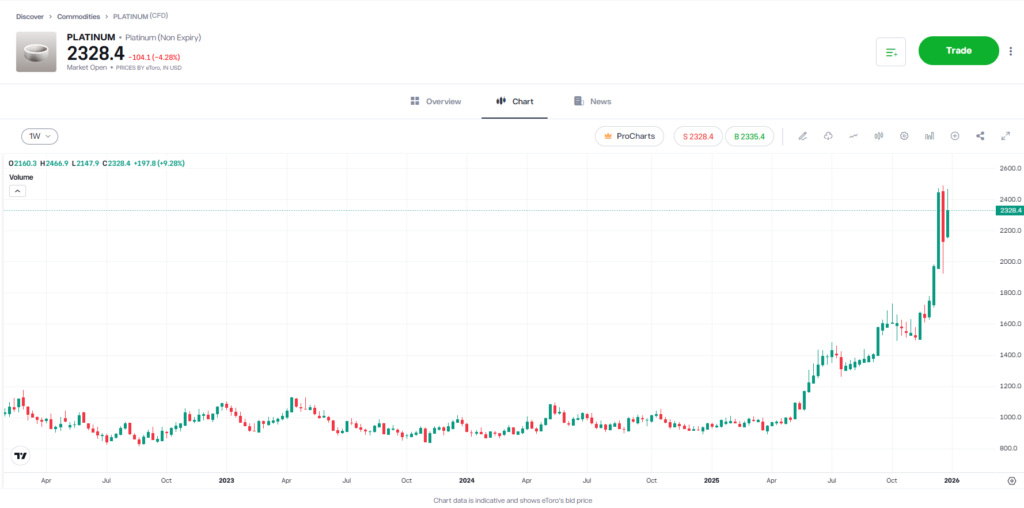Share the chart via share icon
Screen dimensions: 1024x508
pos(980,136)
